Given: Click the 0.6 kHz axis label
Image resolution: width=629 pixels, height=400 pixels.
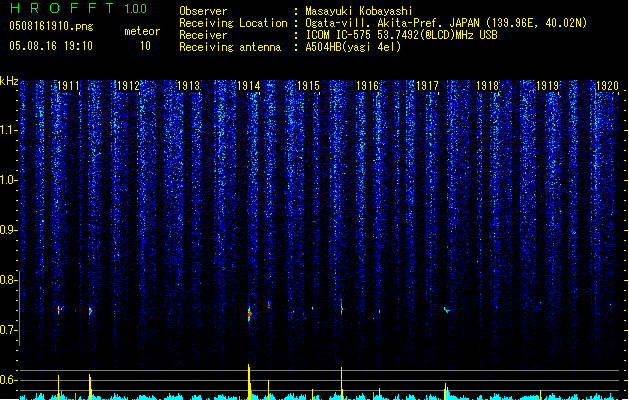Looking at the screenshot, I should tap(9, 380).
